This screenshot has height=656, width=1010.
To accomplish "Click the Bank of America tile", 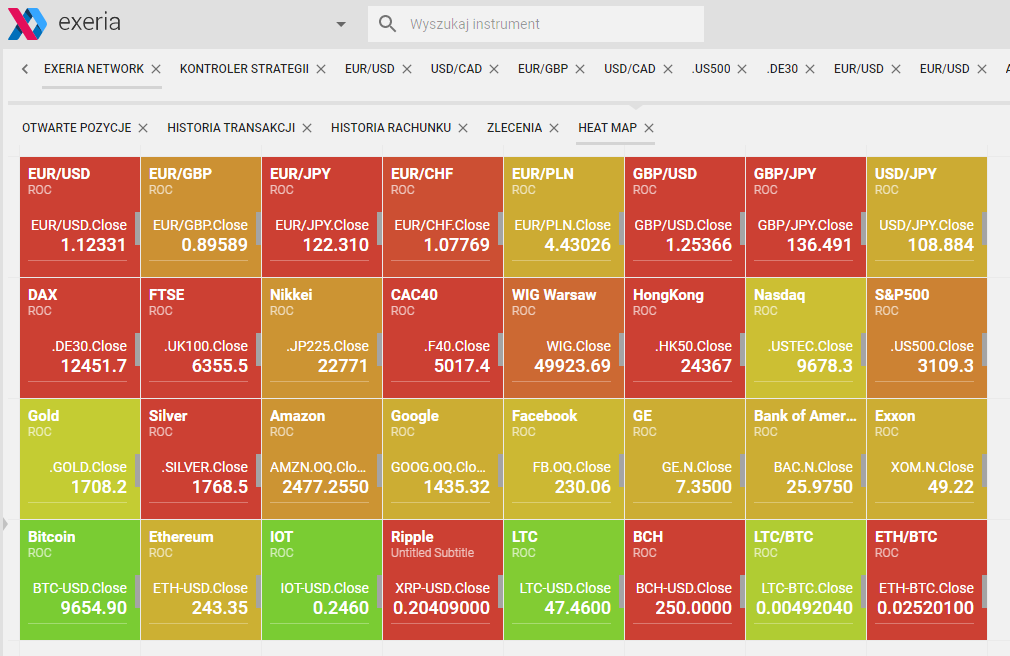I will pos(806,459).
